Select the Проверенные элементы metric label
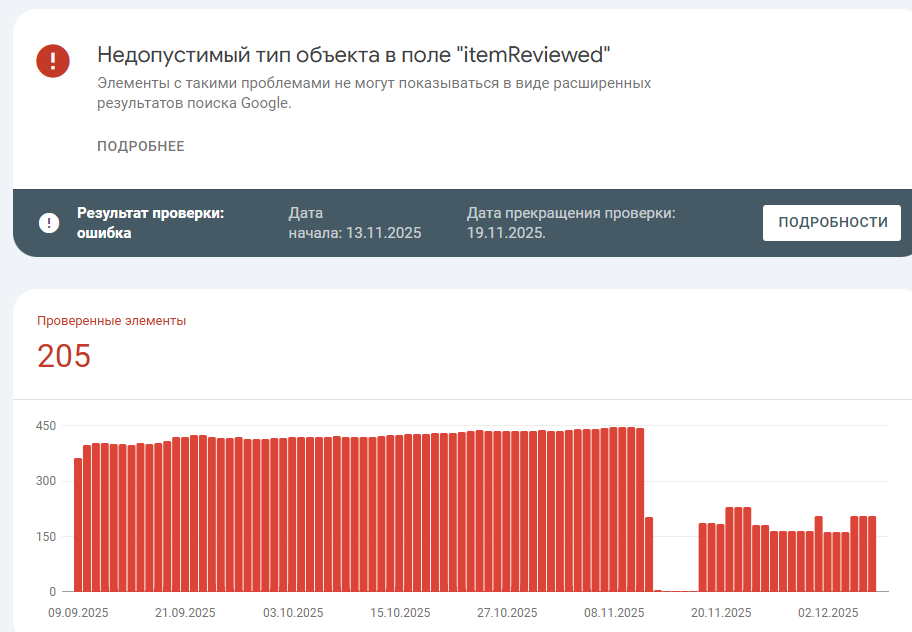Screen dimensions: 912x632 112,321
